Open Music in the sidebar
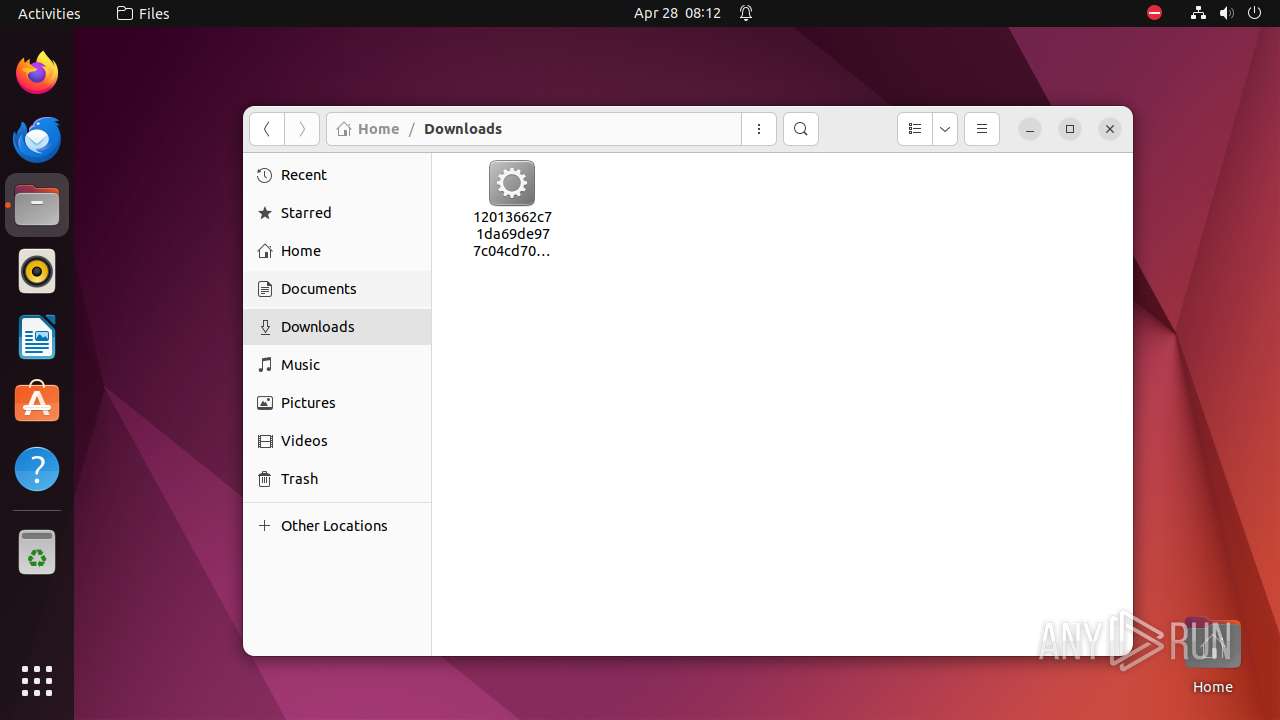1280x720 pixels. [337, 365]
